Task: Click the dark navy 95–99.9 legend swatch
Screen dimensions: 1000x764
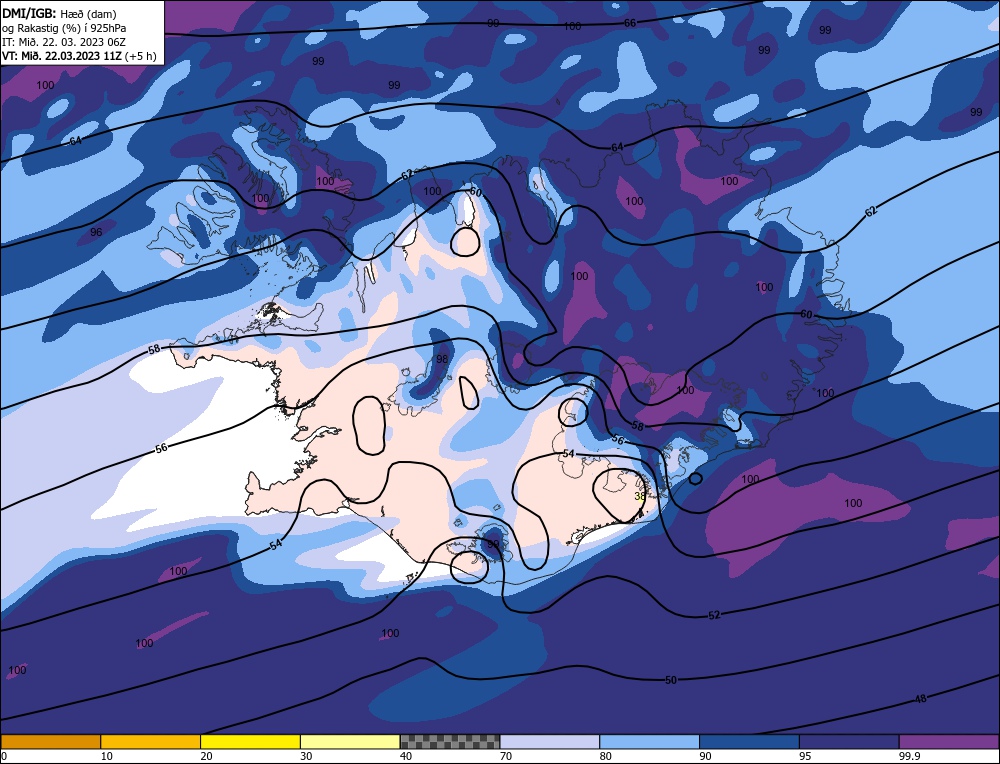Action: tap(849, 741)
